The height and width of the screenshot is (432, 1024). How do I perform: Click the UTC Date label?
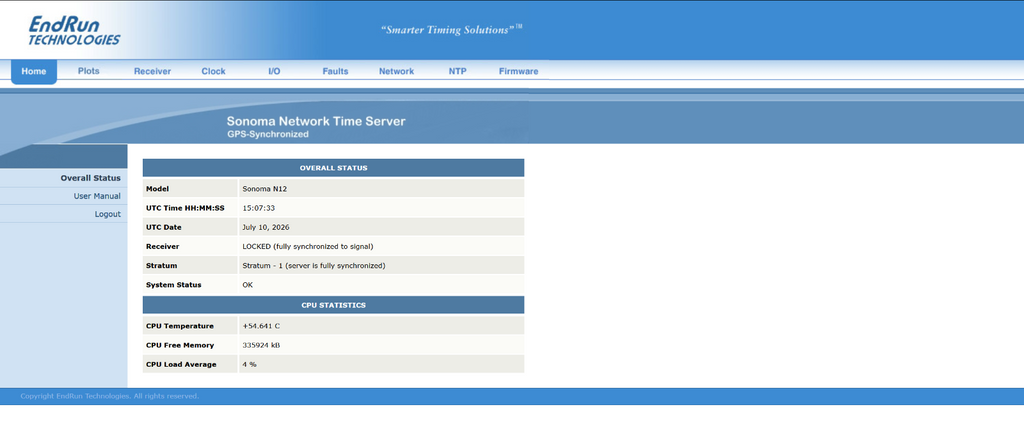click(x=164, y=227)
